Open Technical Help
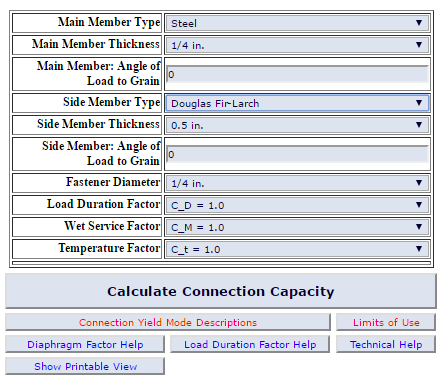Screen dimensions: 448x383 pyautogui.click(x=386, y=344)
